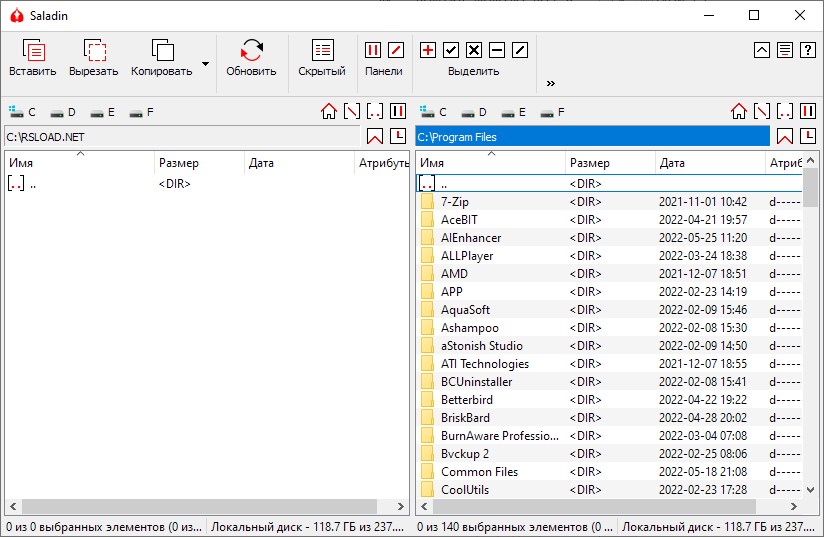Open the dropdown arrow next to Копировать

pyautogui.click(x=205, y=64)
